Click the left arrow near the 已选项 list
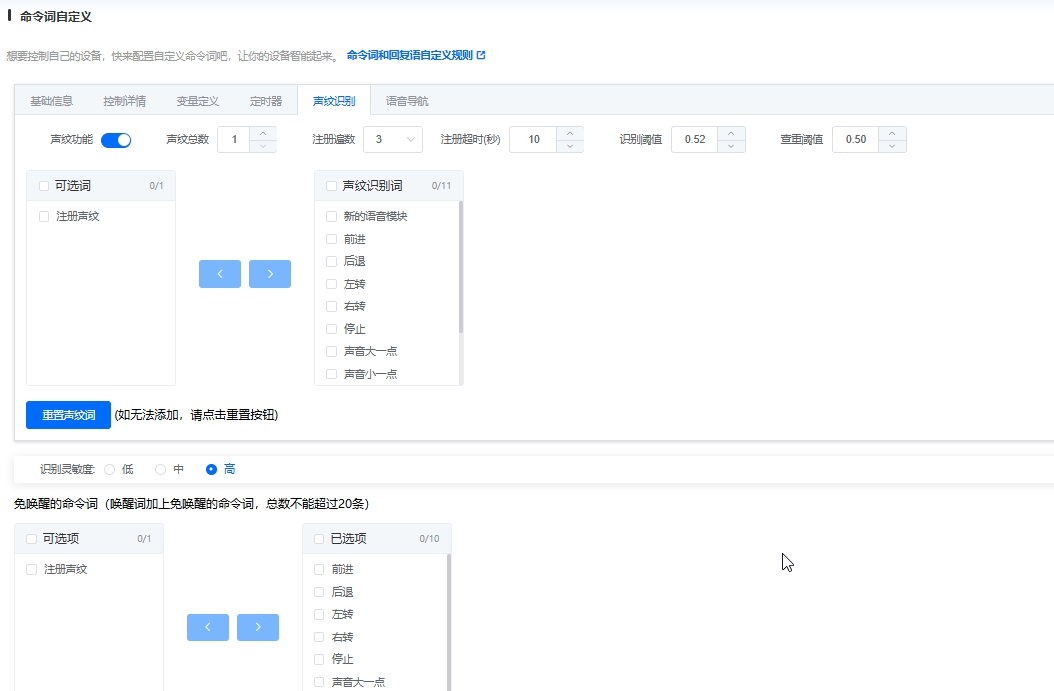This screenshot has width=1054, height=691. pos(208,627)
